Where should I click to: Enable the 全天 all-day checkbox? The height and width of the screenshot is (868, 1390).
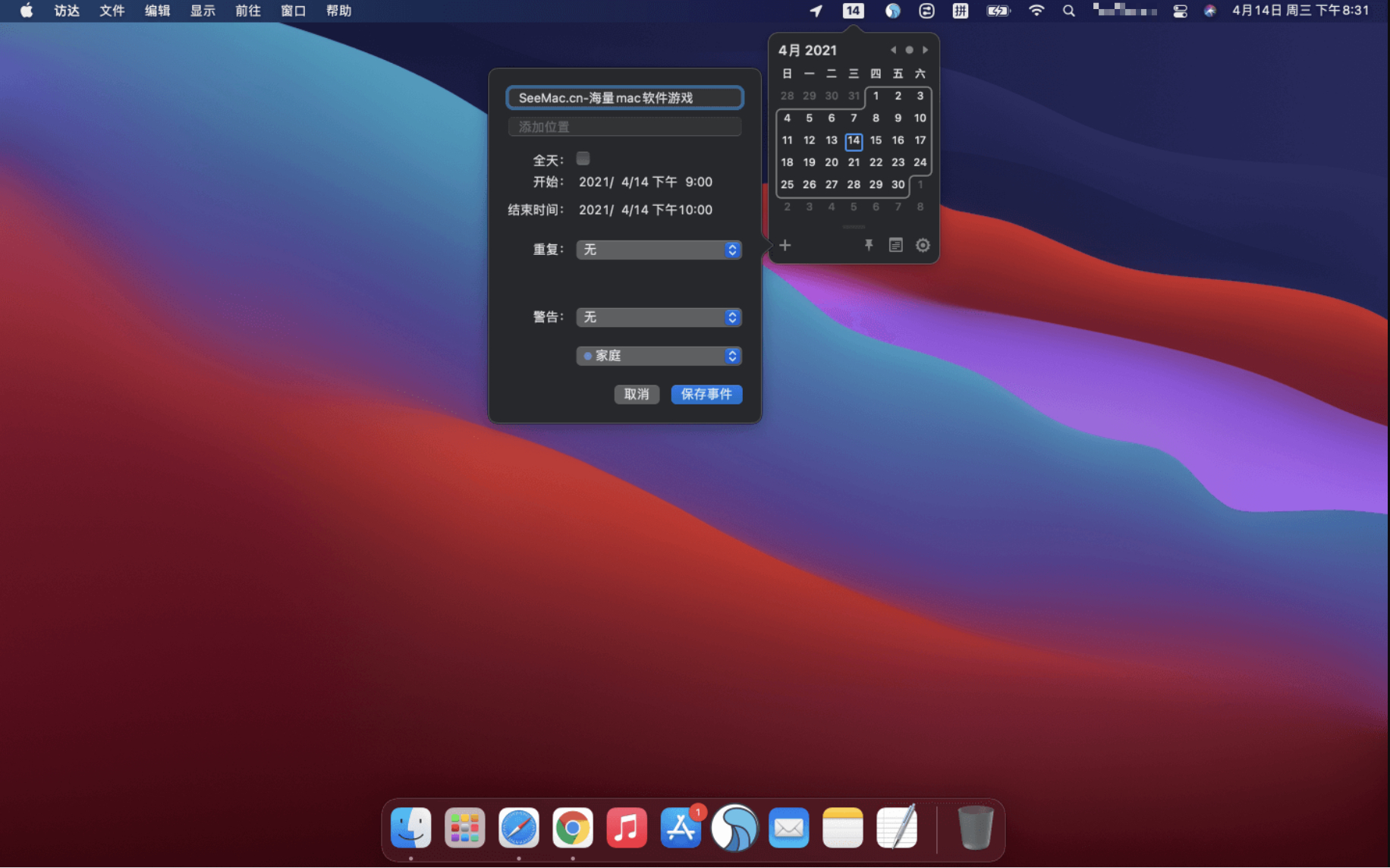click(x=583, y=159)
